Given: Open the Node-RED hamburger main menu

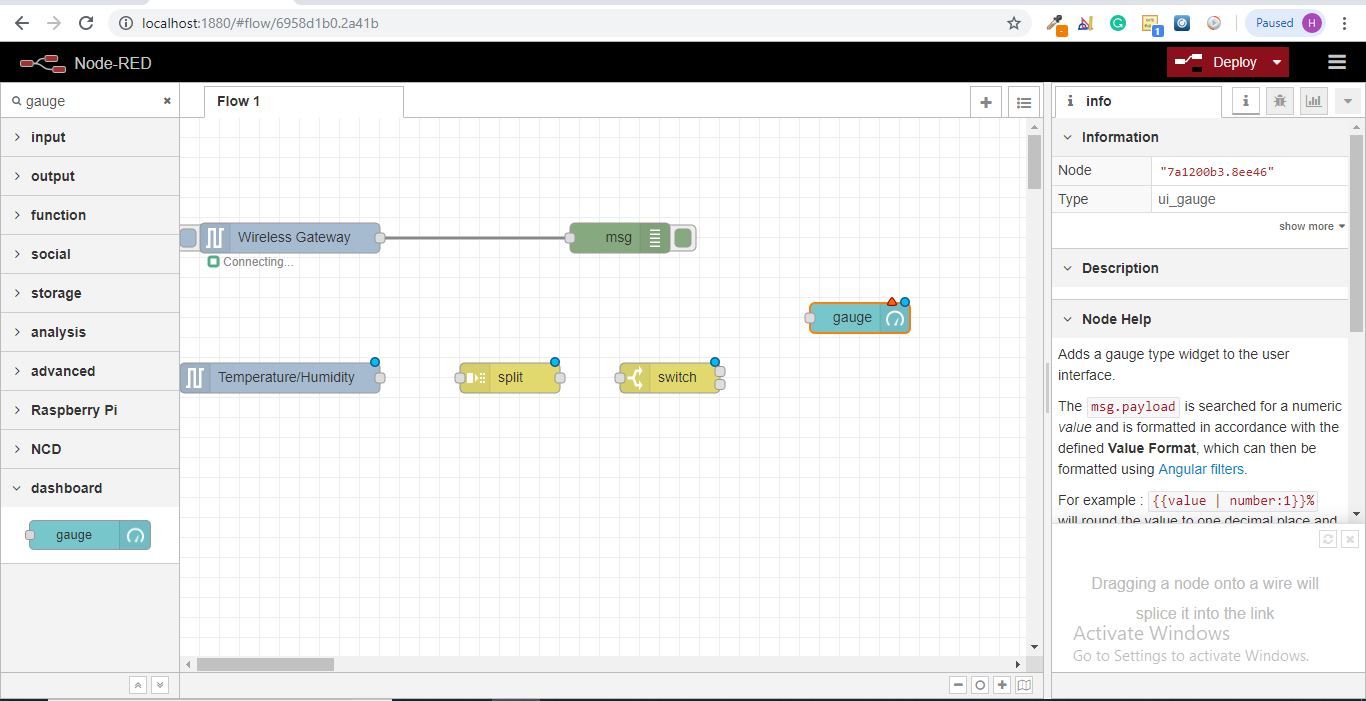Looking at the screenshot, I should 1336,62.
